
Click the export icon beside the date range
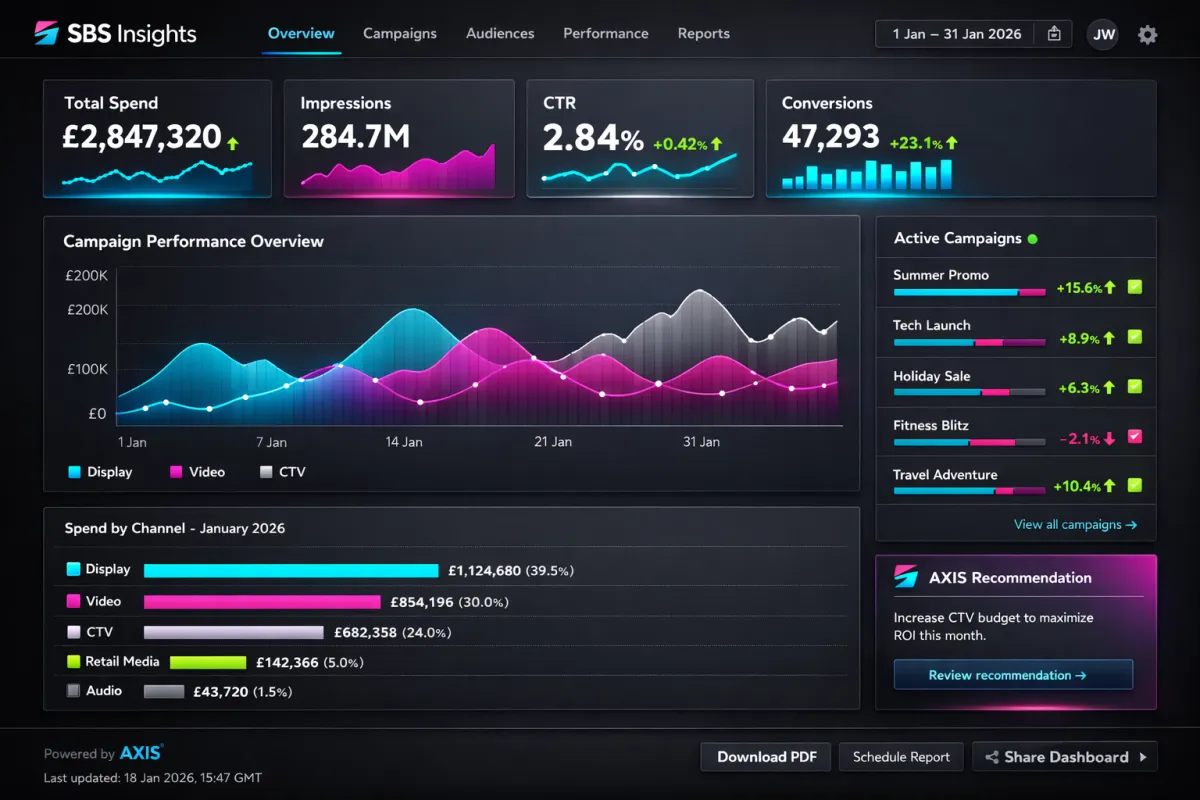click(x=1054, y=33)
